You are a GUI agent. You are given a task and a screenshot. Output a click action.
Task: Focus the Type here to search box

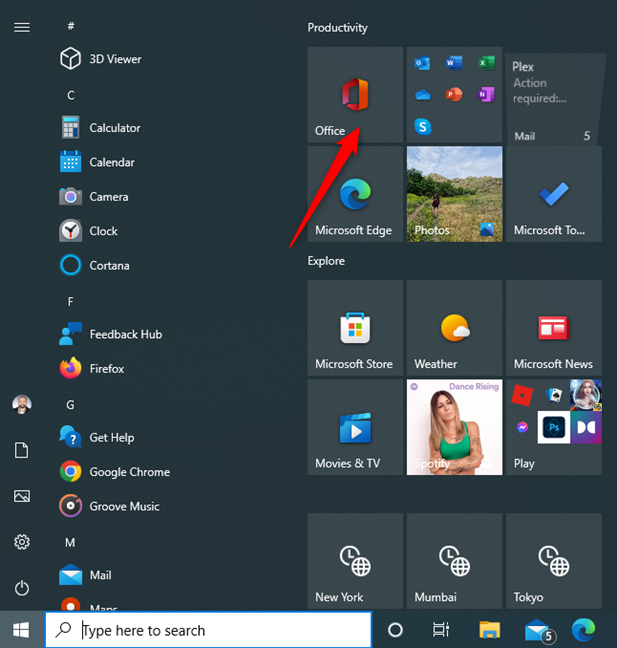coord(209,630)
